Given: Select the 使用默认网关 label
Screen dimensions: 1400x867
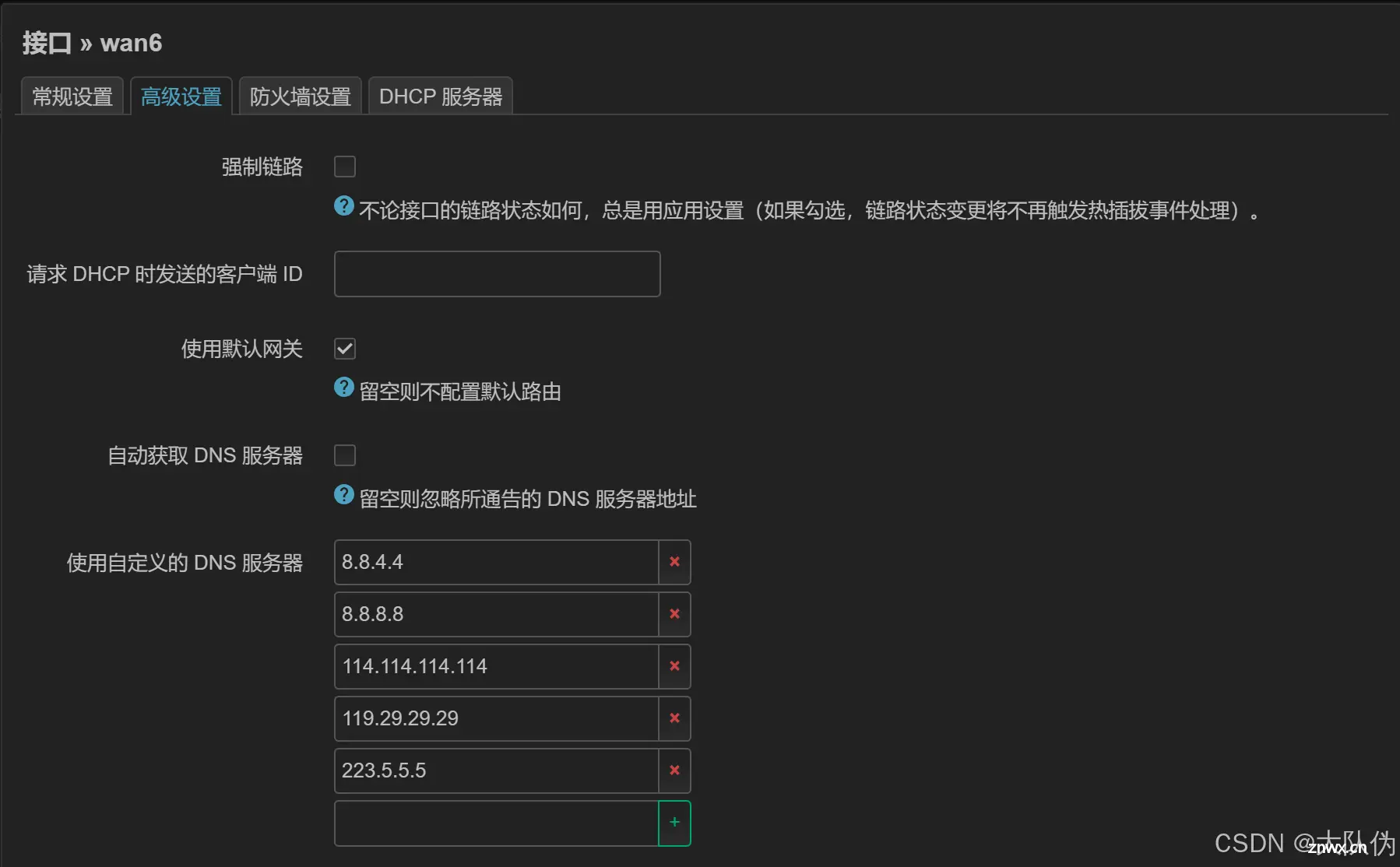Looking at the screenshot, I should coord(241,349).
